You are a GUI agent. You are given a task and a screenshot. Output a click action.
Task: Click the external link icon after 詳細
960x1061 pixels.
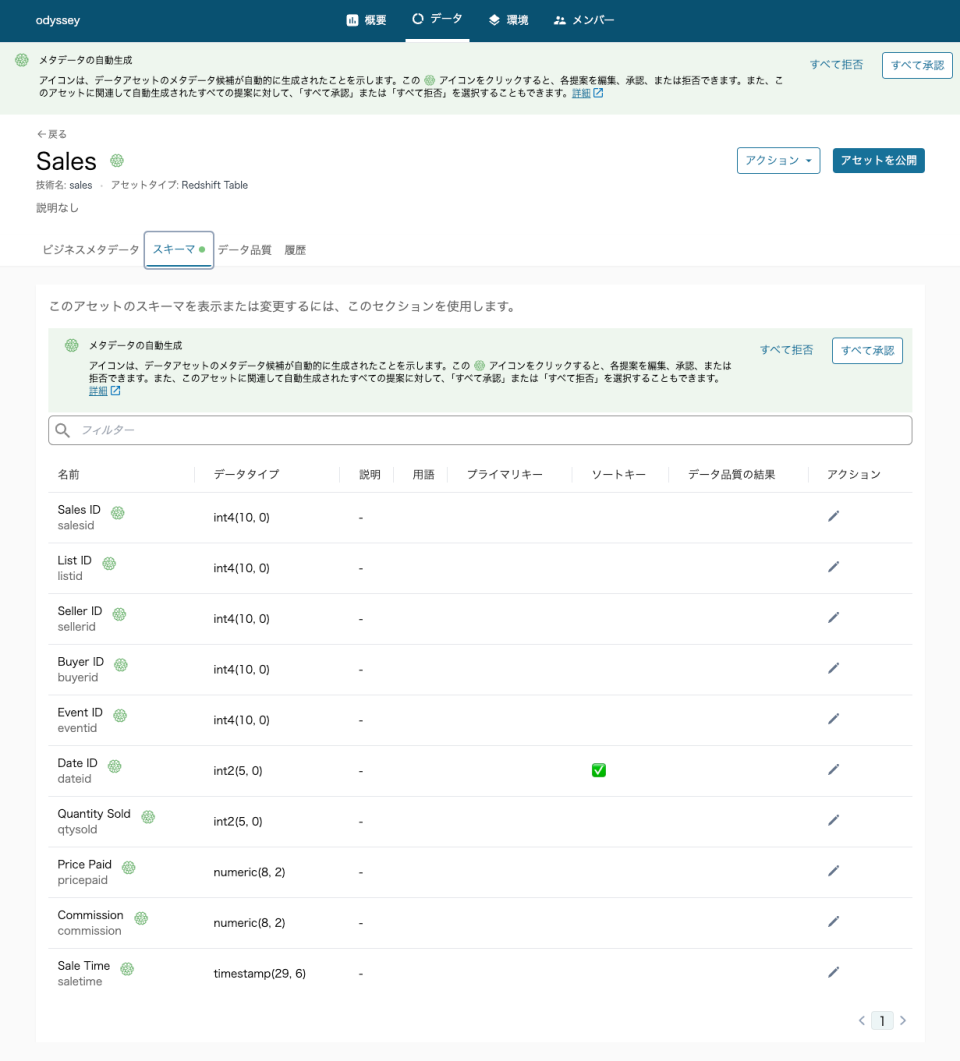click(x=114, y=390)
